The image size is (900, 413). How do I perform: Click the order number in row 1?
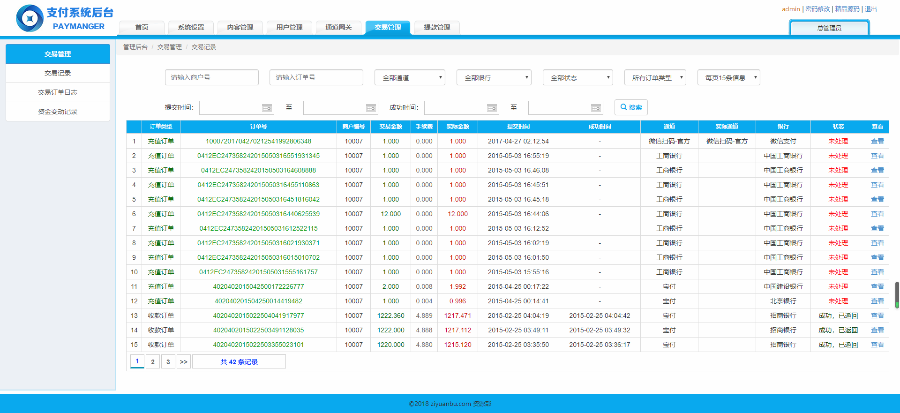258,141
